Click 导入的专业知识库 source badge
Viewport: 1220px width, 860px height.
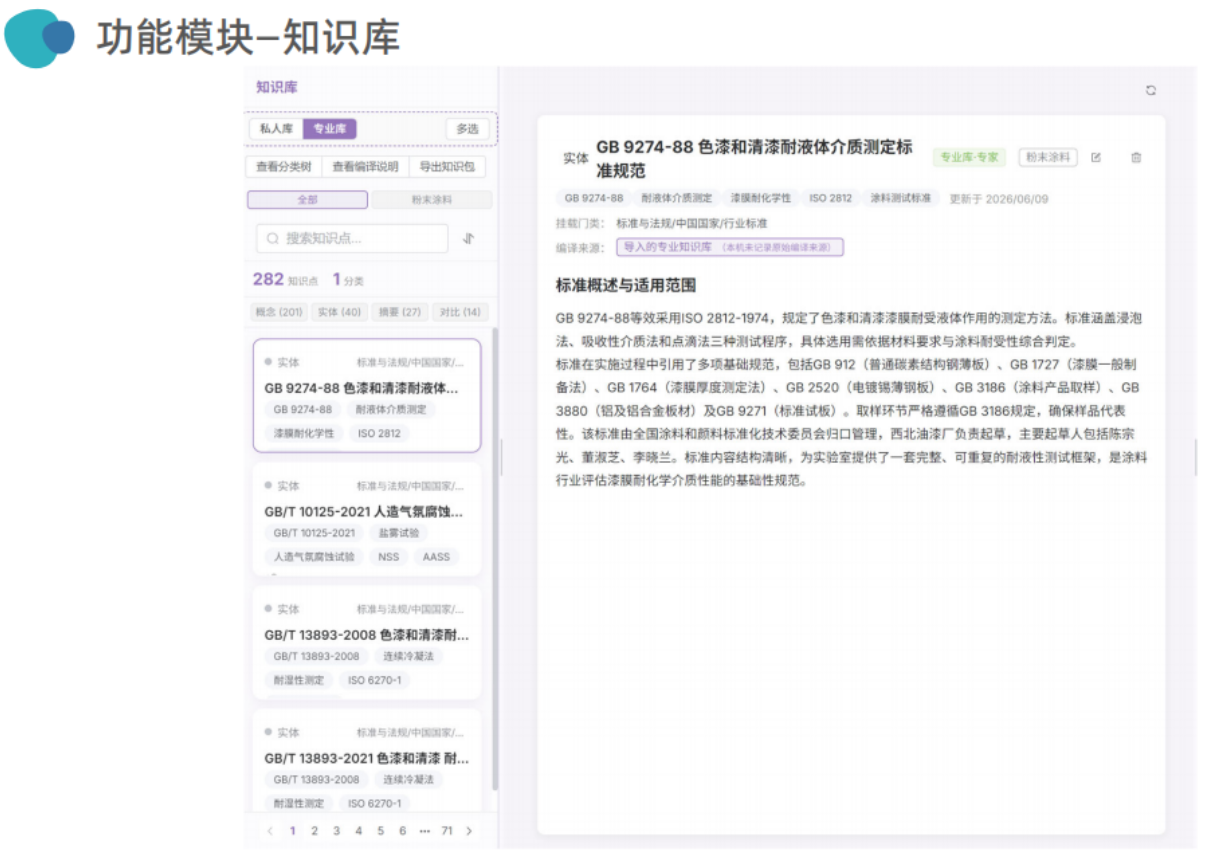click(730, 246)
